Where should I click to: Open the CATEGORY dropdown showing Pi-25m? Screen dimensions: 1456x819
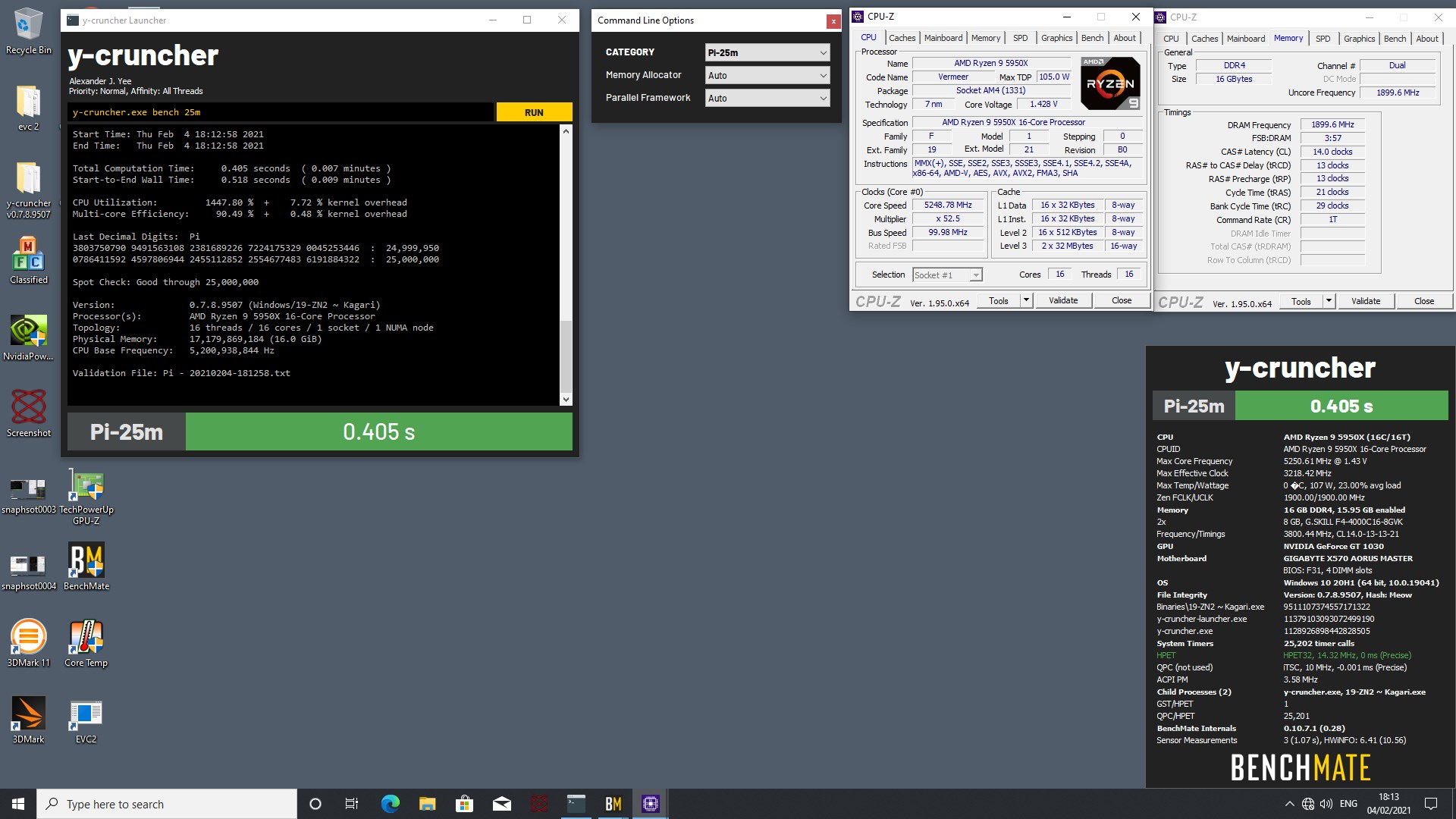click(767, 52)
